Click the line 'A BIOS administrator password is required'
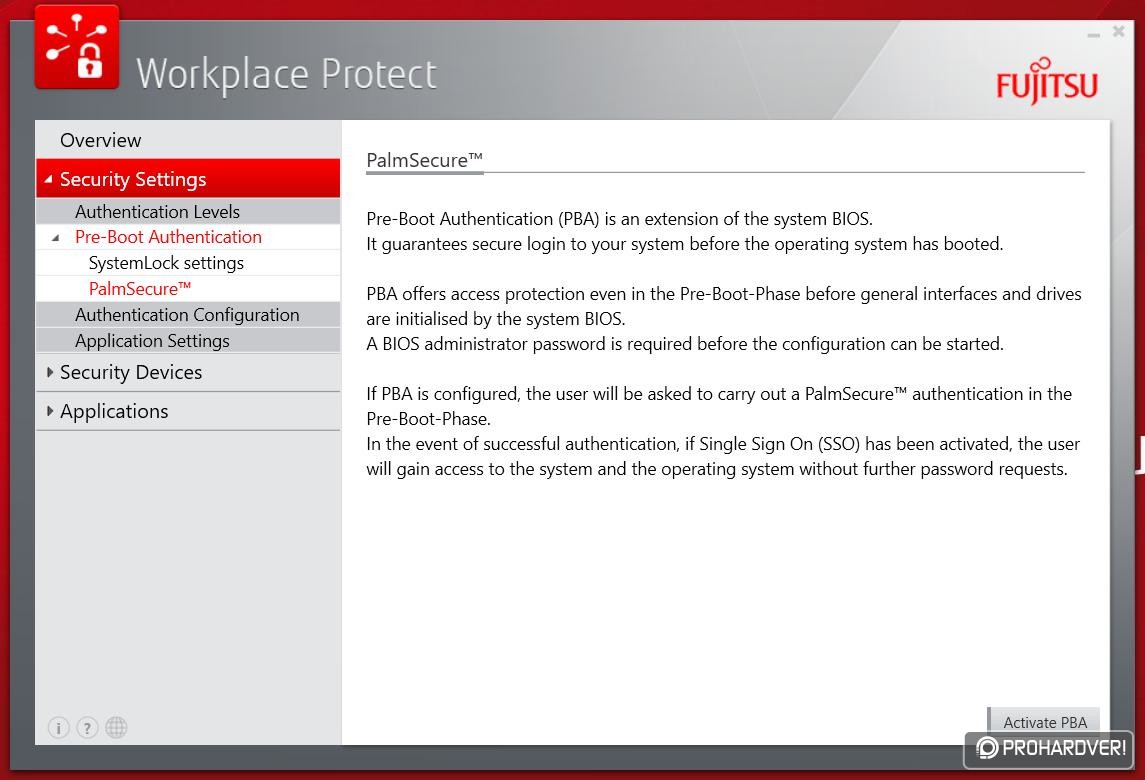1145x780 pixels. [685, 343]
